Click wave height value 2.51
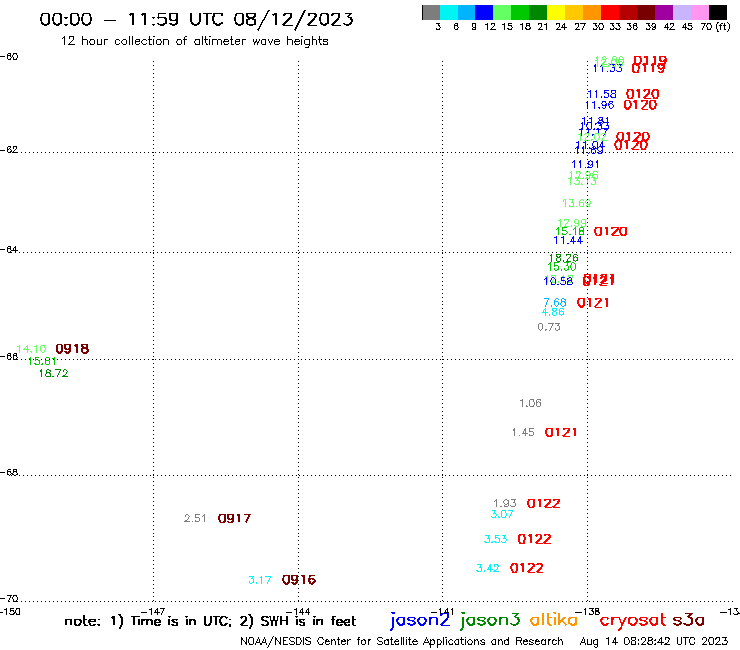 coord(195,518)
